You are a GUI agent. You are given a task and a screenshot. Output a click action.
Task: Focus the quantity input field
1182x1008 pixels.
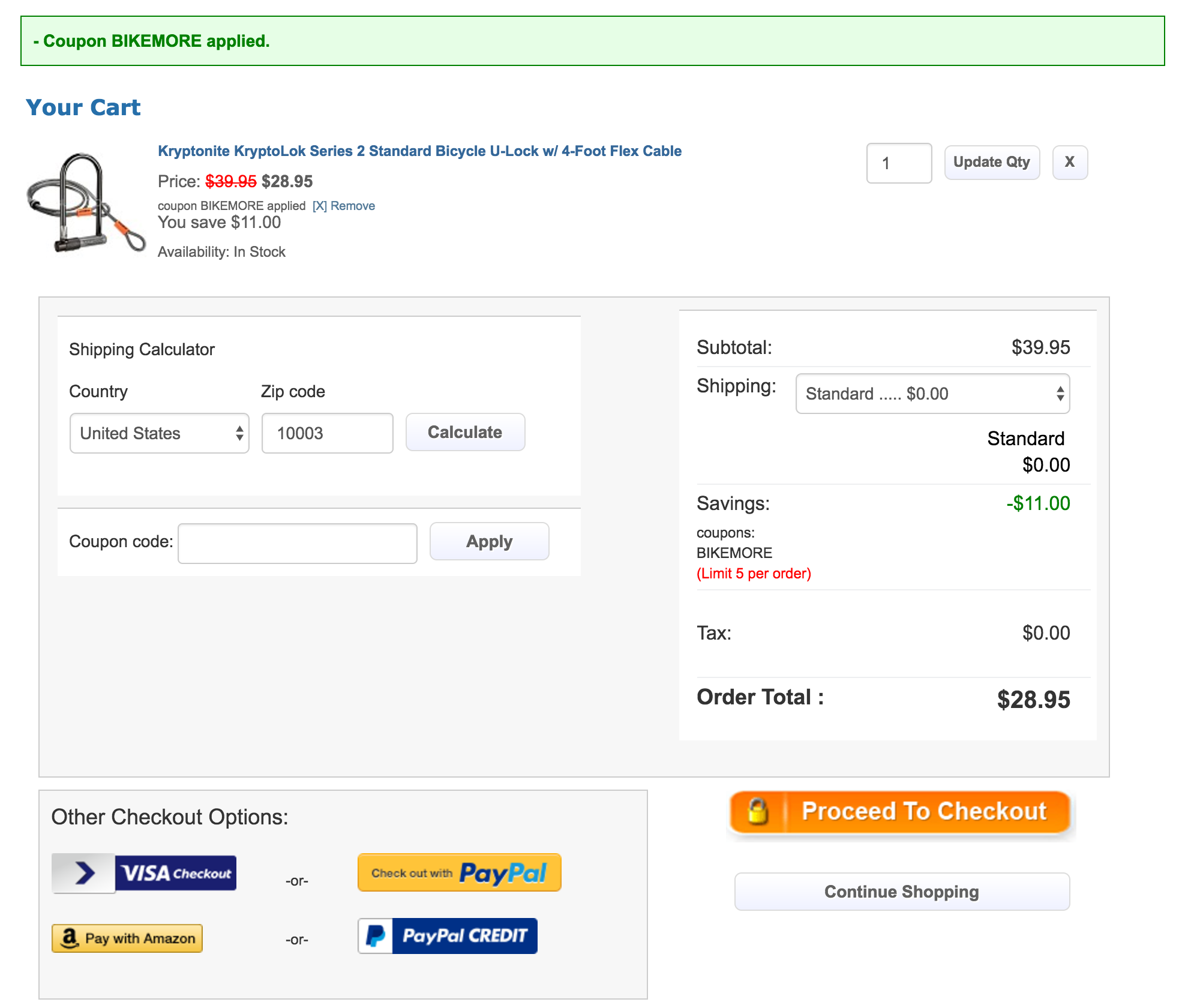(x=898, y=163)
